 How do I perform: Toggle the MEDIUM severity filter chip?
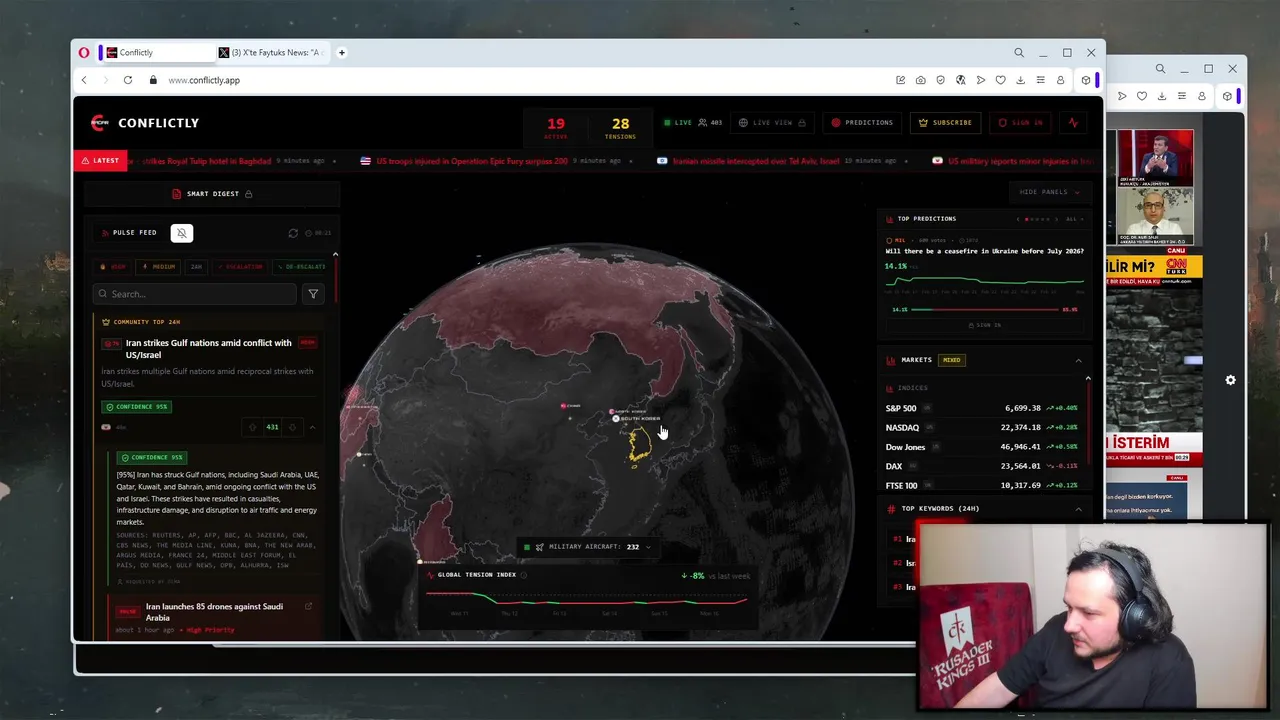(159, 267)
